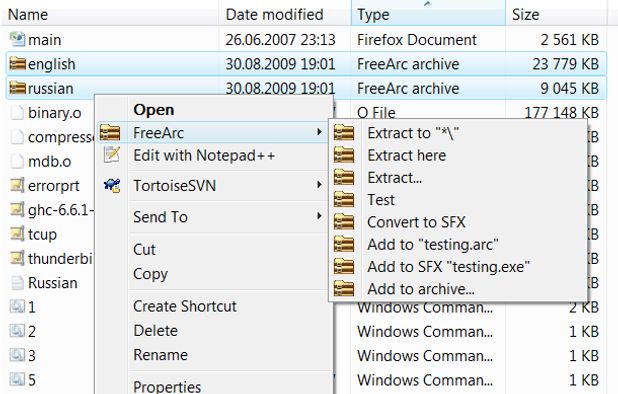Click the thunderbi file icon
This screenshot has height=394, width=618.
coord(17,258)
